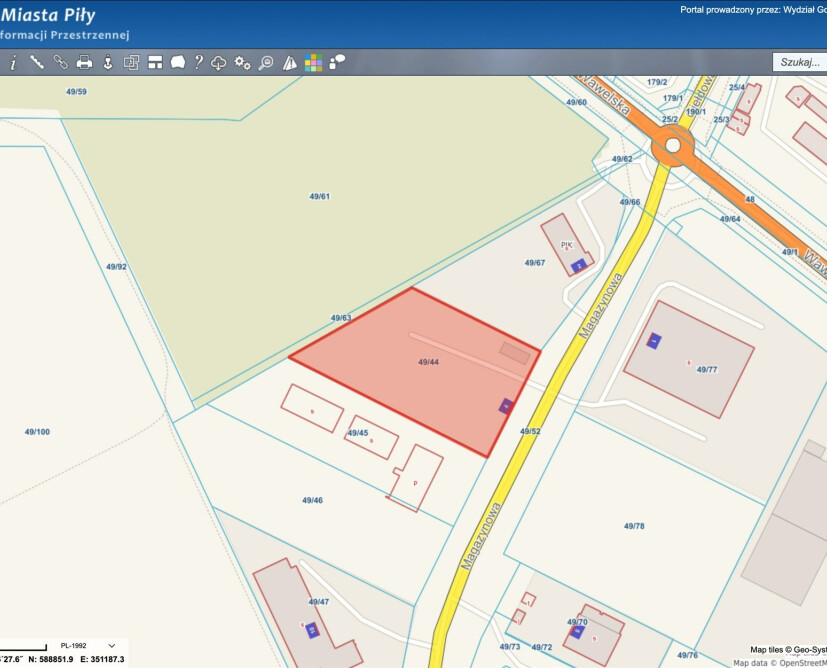Click the magnifier search tool icon
Viewport: 827px width, 668px height.
click(x=266, y=62)
